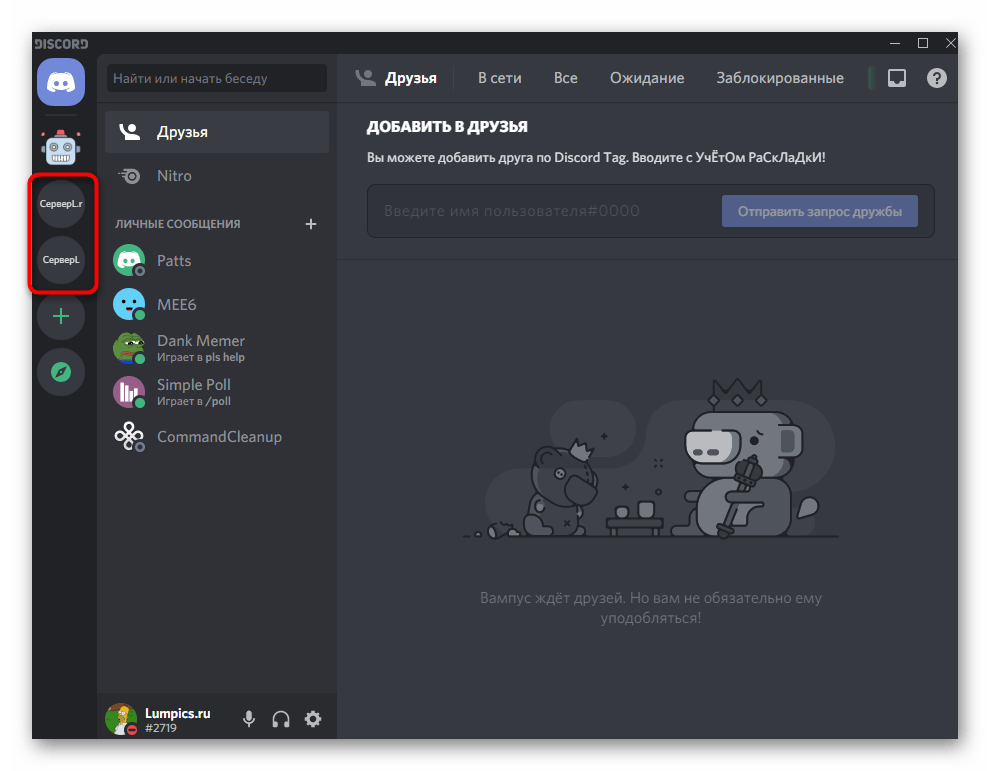Screen dimensions: 990x771
Task: Click the search conversation box
Action: [x=217, y=78]
